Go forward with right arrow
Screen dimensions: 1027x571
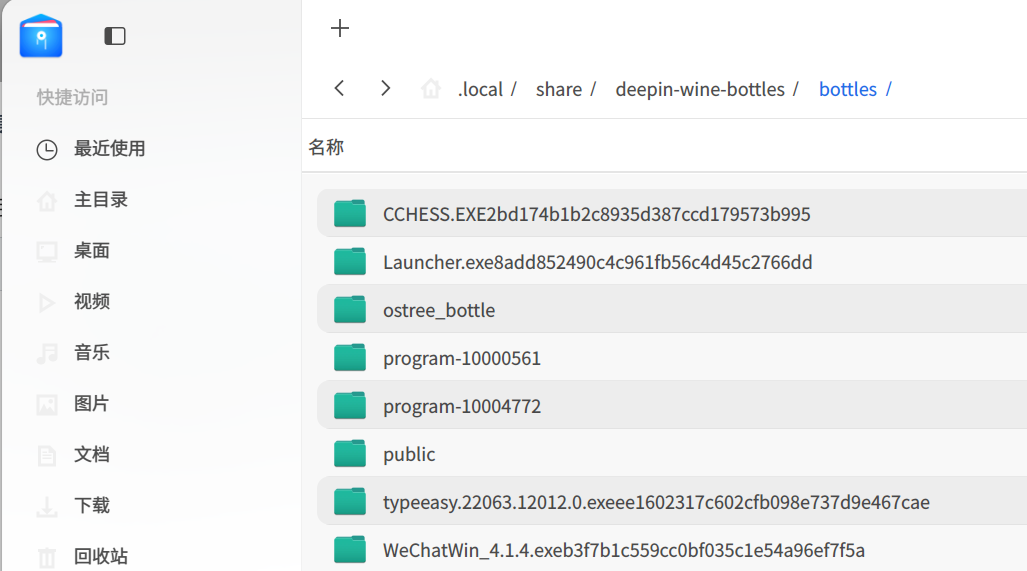point(385,89)
